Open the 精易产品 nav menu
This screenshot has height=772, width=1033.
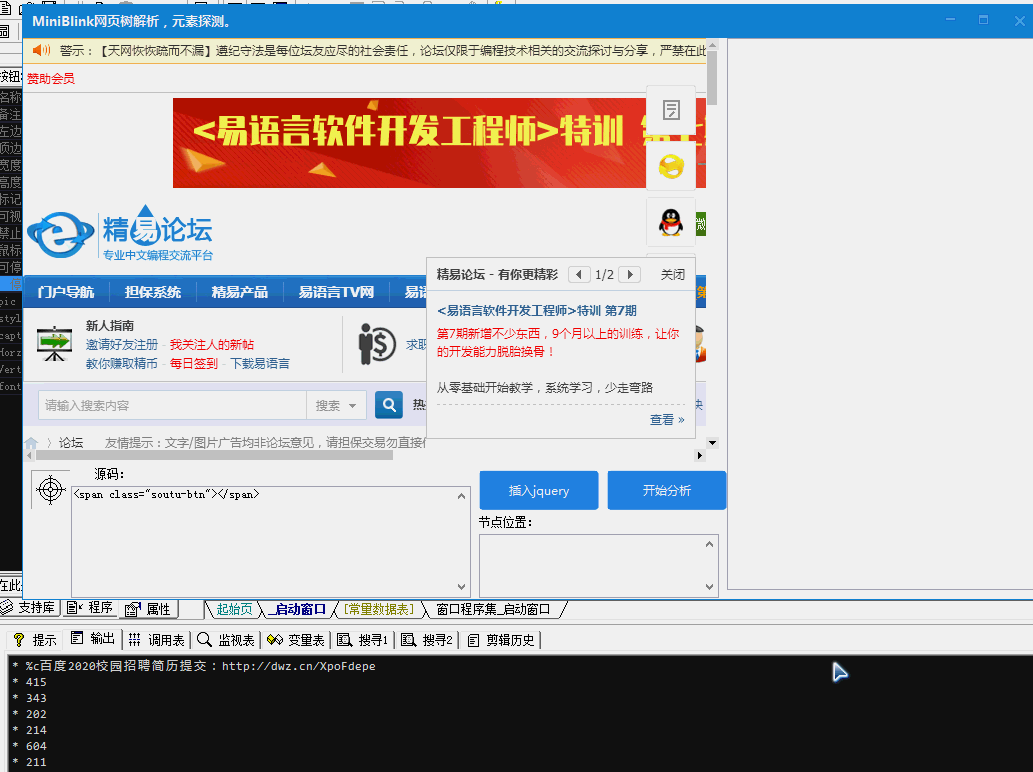(240, 292)
